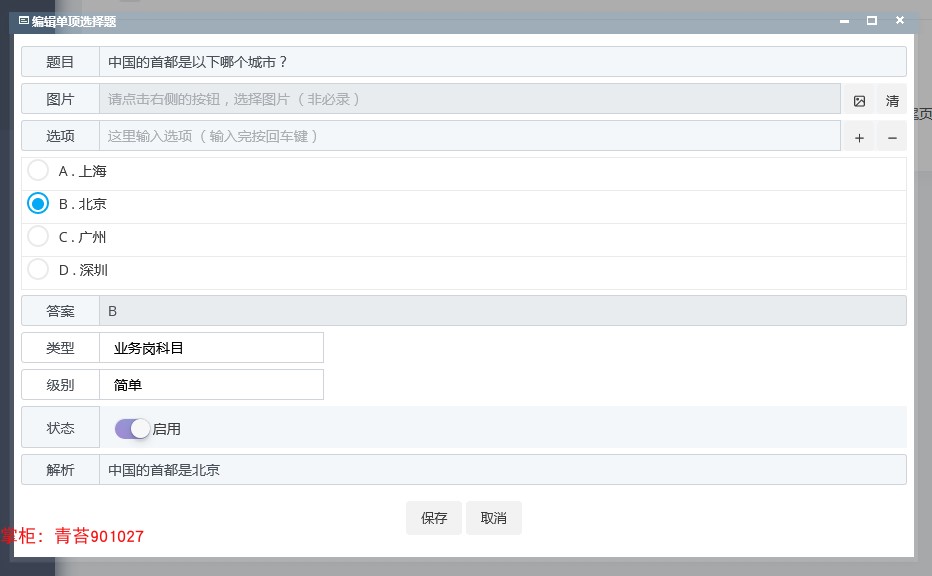Click the 保存 save button
This screenshot has height=576, width=932.
[434, 518]
